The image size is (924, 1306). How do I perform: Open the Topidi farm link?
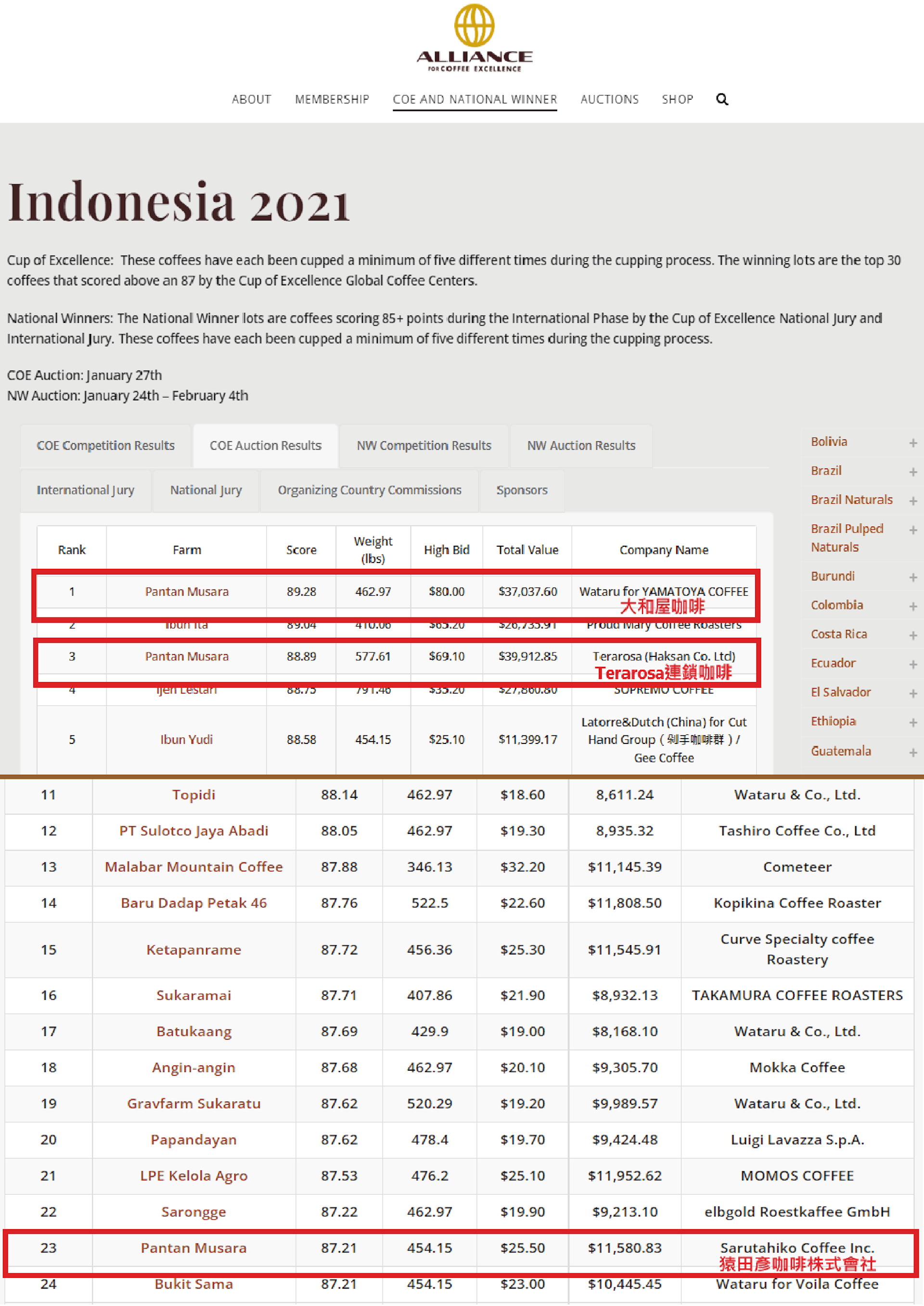[x=194, y=795]
